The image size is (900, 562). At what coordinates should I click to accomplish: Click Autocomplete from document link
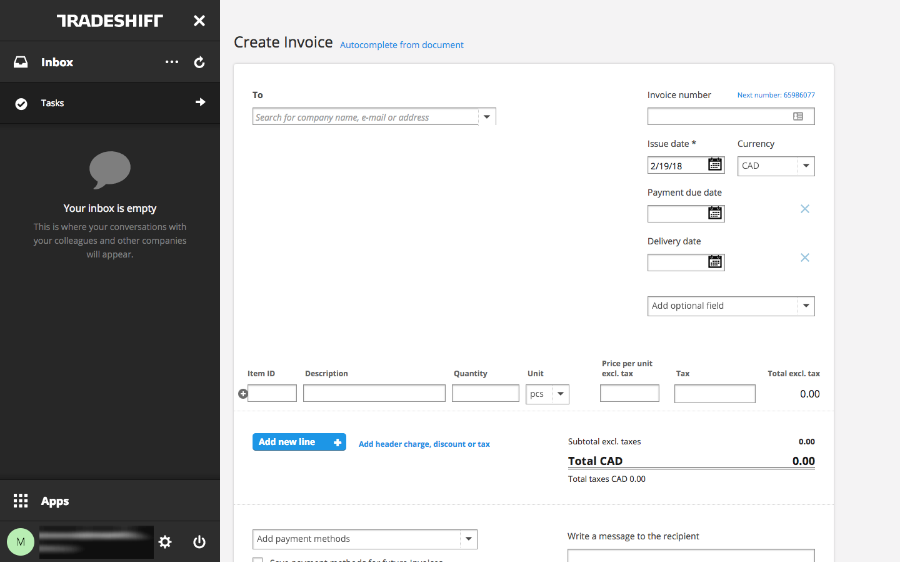click(402, 45)
